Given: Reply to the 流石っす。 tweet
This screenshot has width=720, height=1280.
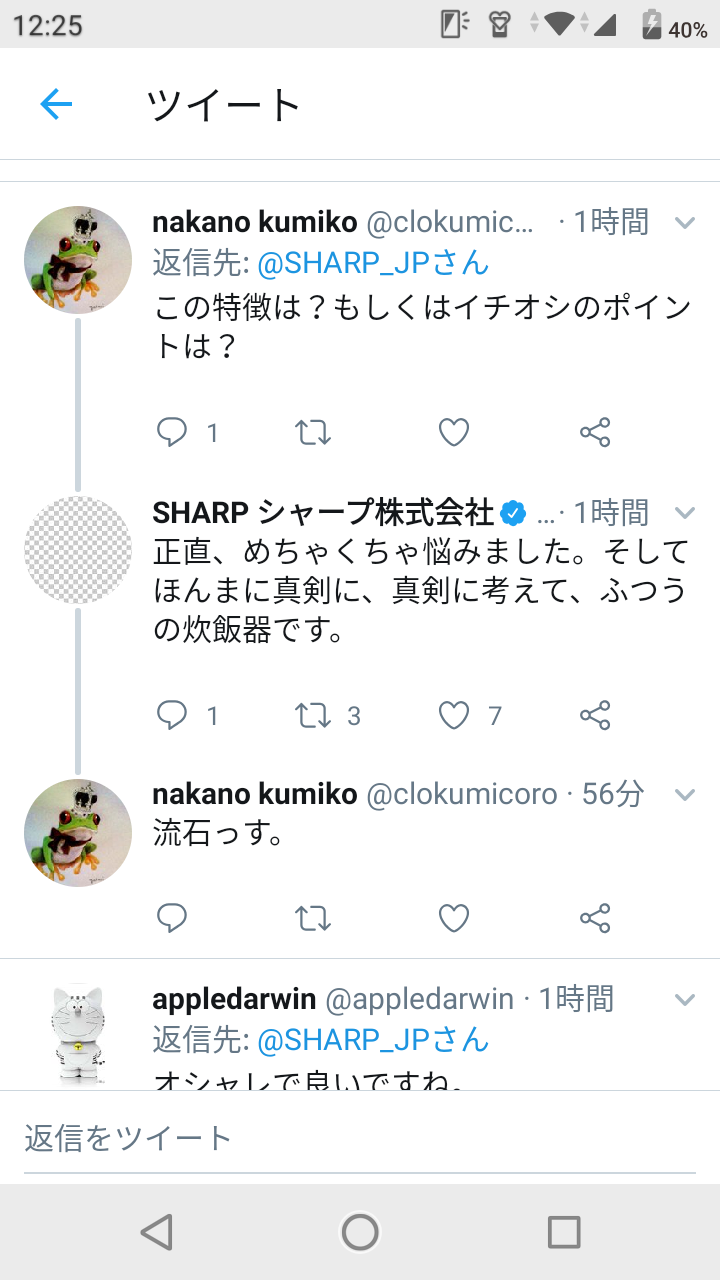Looking at the screenshot, I should pos(173,917).
